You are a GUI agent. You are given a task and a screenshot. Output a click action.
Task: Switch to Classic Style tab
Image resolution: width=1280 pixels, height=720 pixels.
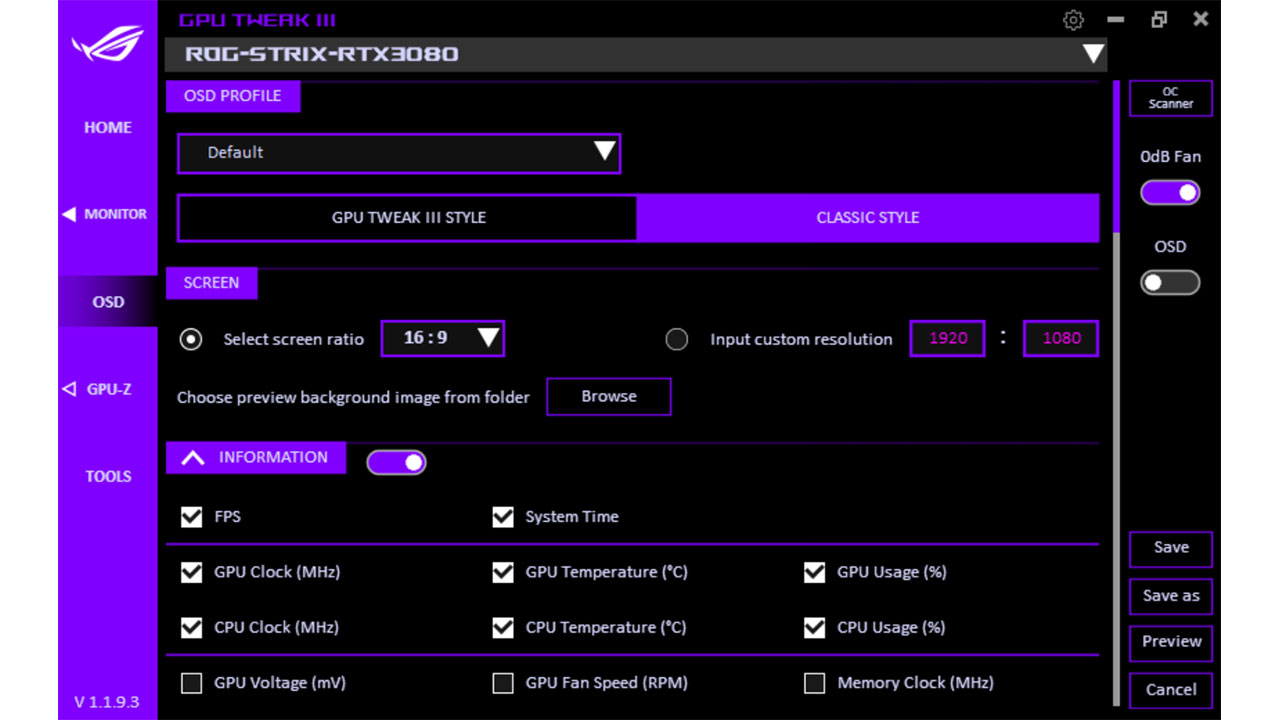pos(867,217)
